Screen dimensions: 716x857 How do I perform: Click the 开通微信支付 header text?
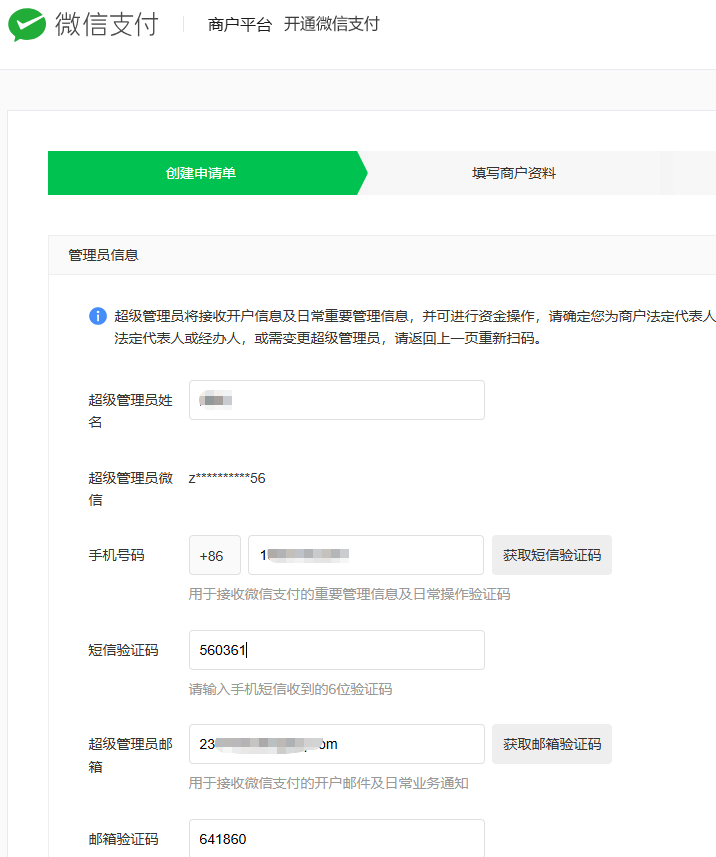(331, 24)
